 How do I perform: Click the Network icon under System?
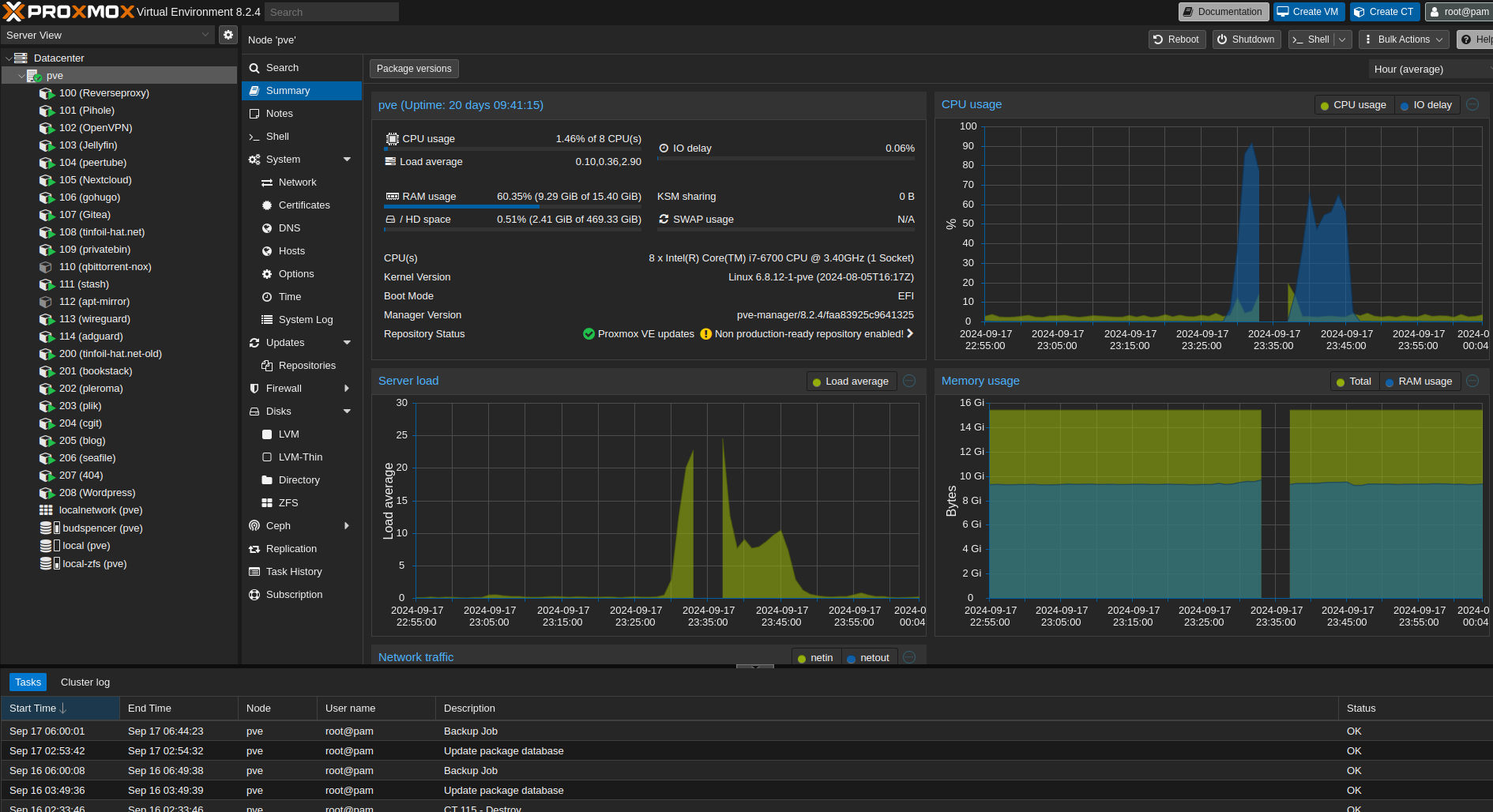267,182
